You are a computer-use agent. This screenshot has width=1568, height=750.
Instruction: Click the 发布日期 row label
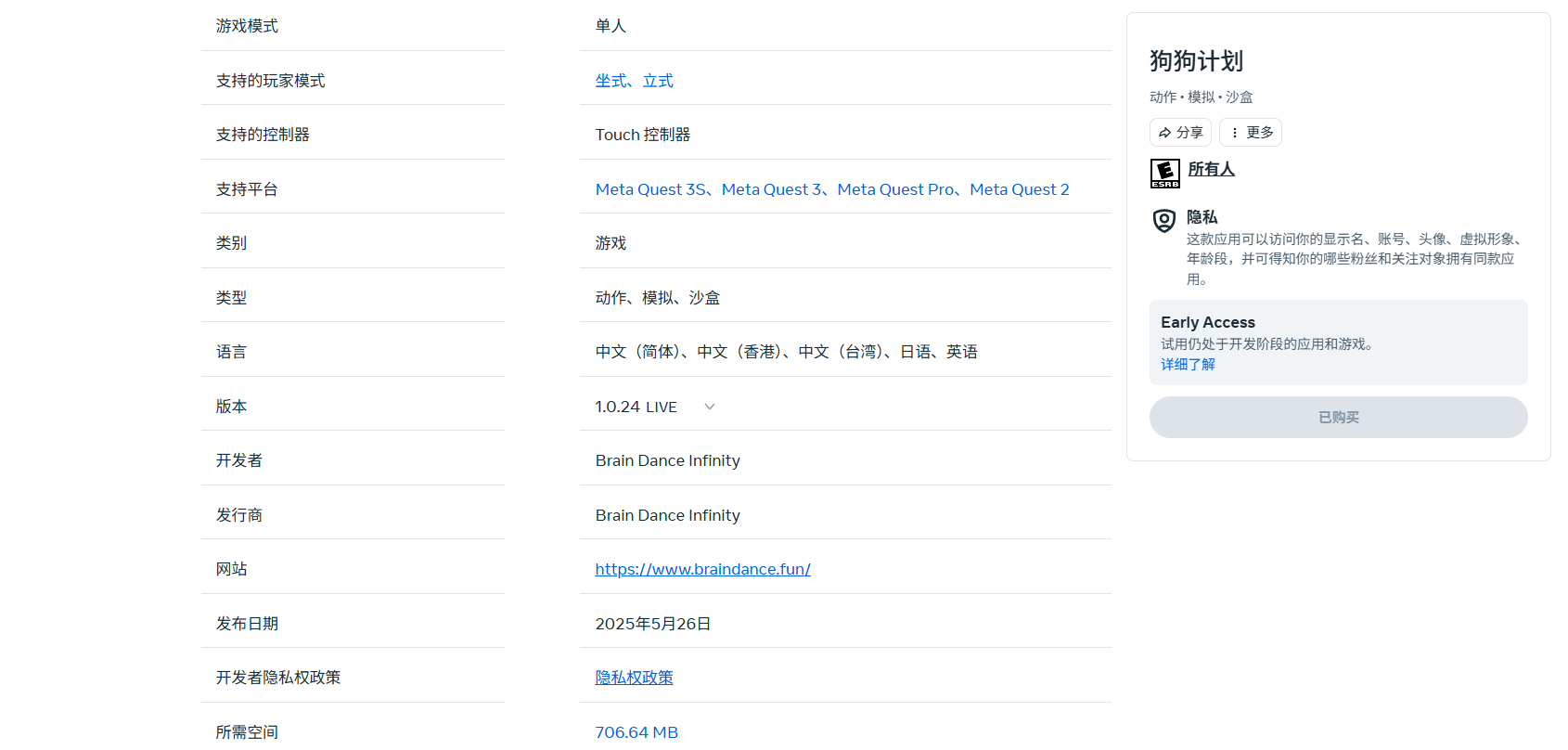click(247, 624)
